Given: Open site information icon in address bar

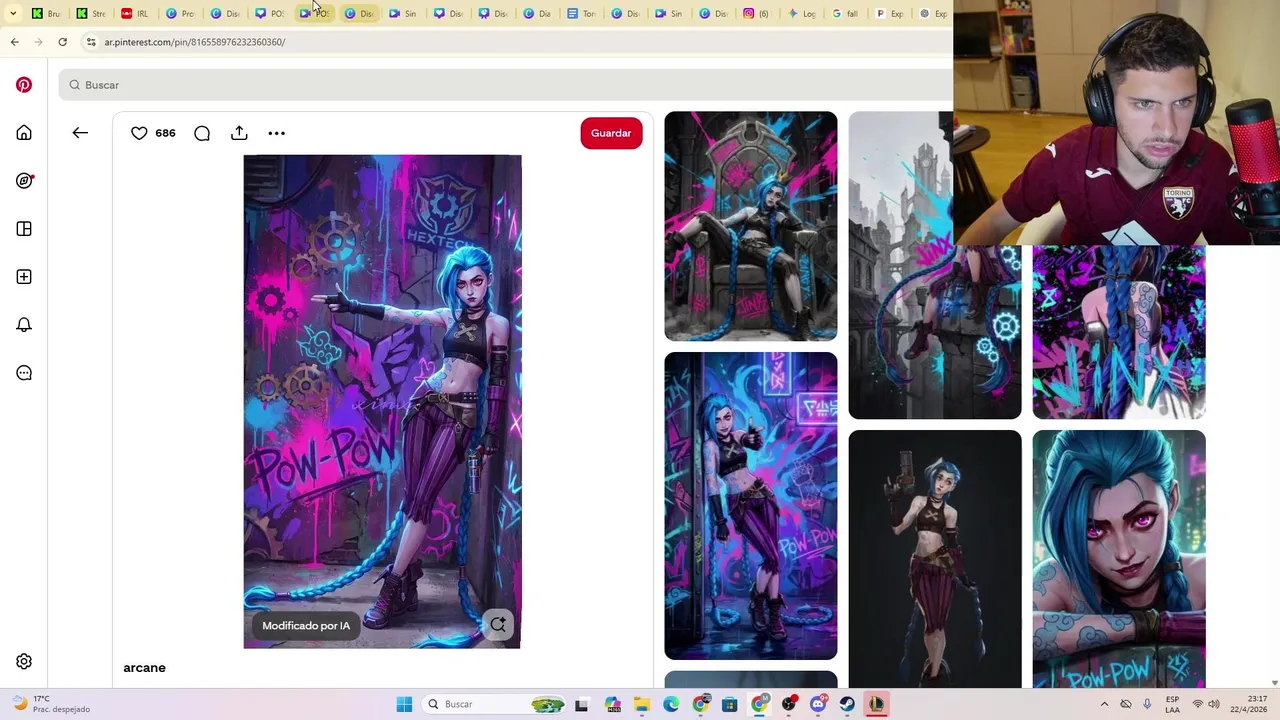Looking at the screenshot, I should coord(91,42).
